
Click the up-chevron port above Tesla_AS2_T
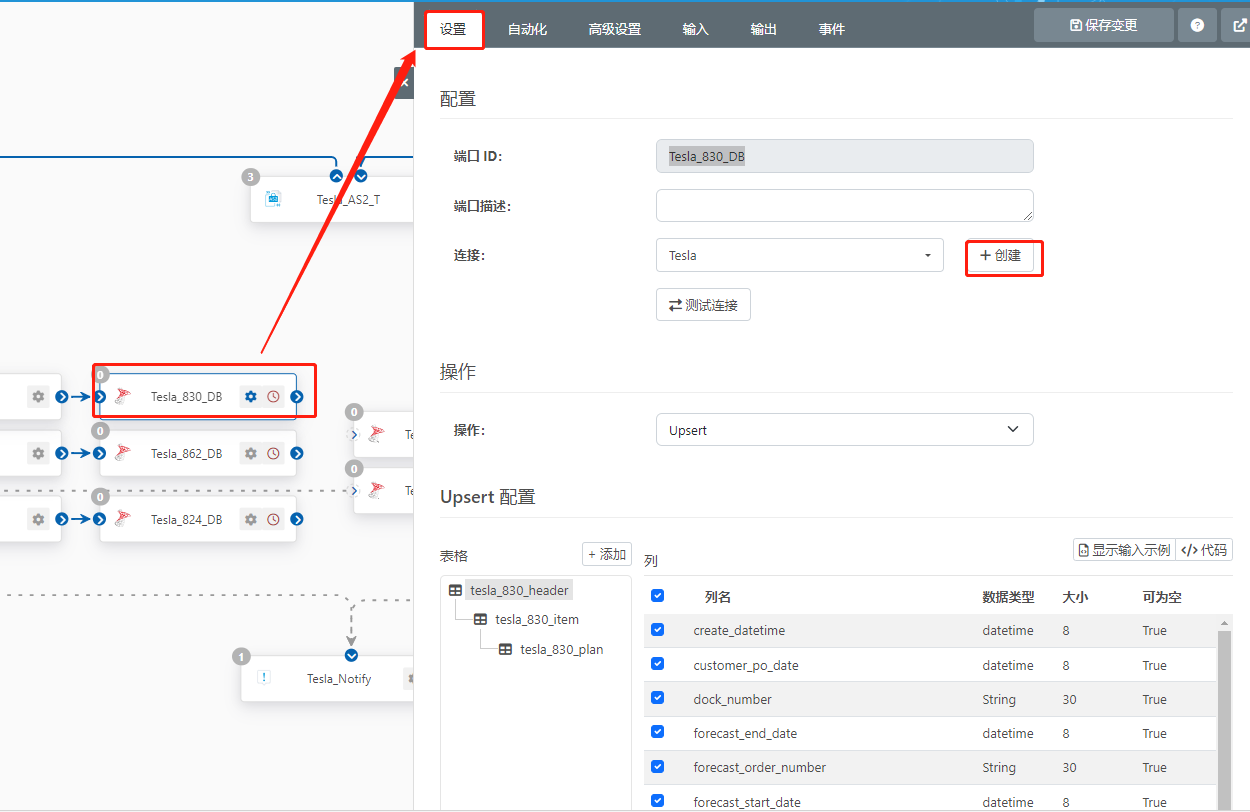(336, 176)
